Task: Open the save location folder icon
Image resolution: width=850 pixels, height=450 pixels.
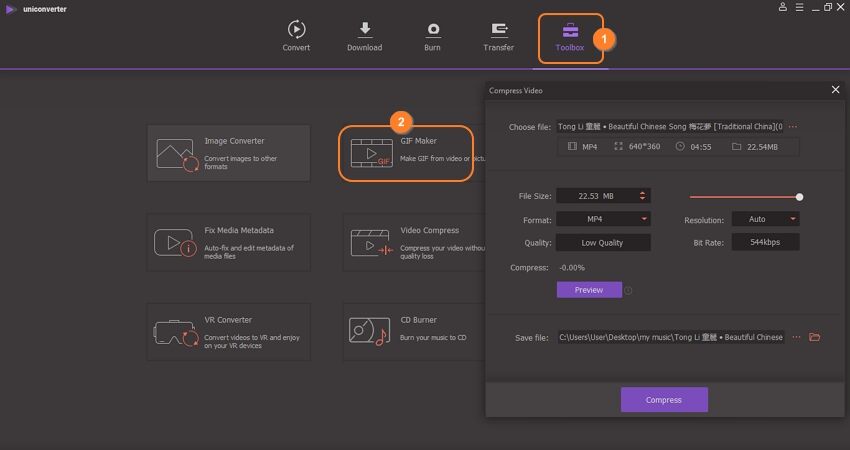Action: coord(814,338)
